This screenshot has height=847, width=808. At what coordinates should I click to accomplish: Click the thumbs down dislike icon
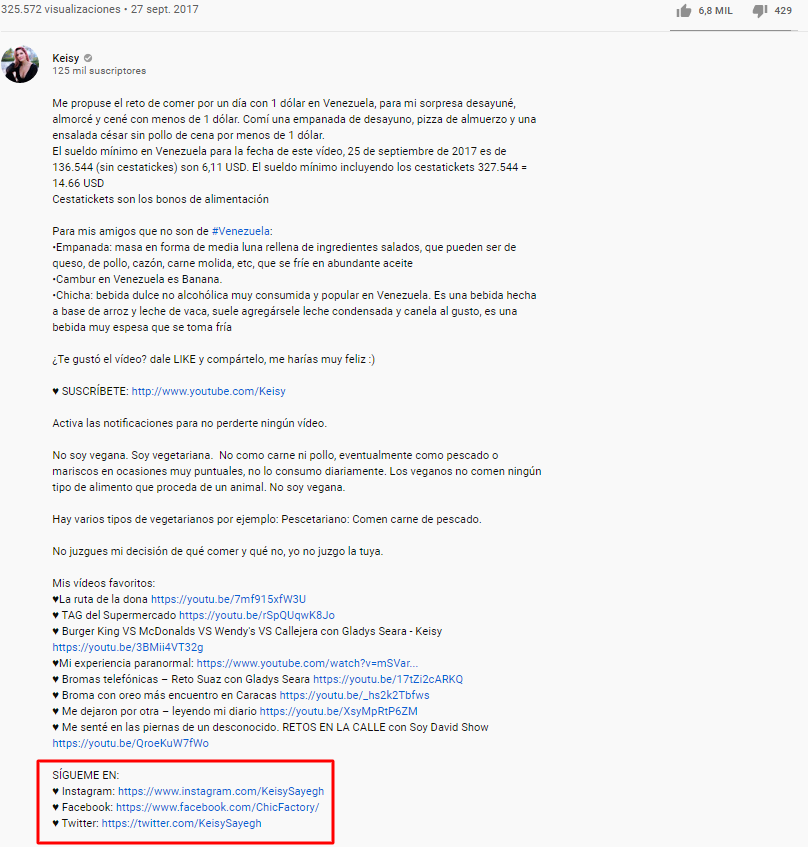(x=760, y=11)
